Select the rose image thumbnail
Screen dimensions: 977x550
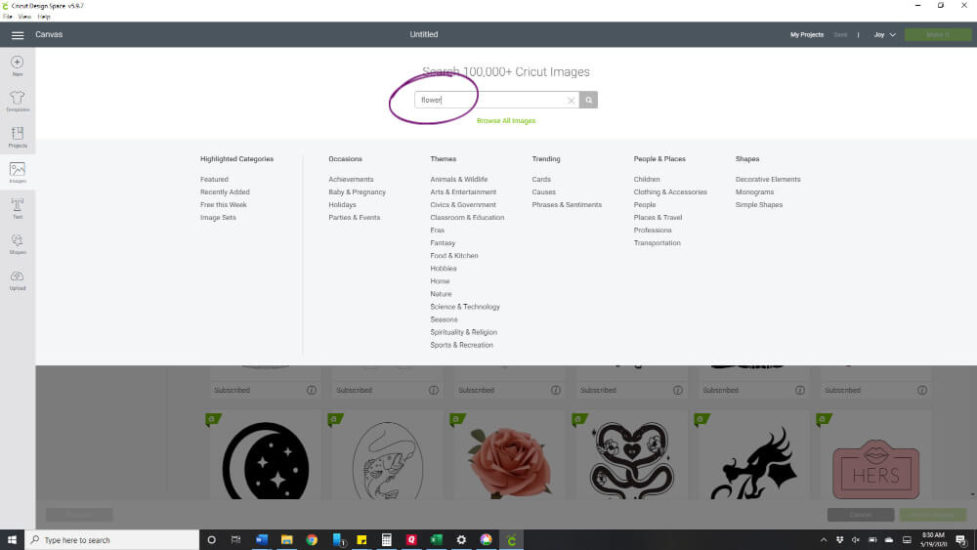(509, 462)
